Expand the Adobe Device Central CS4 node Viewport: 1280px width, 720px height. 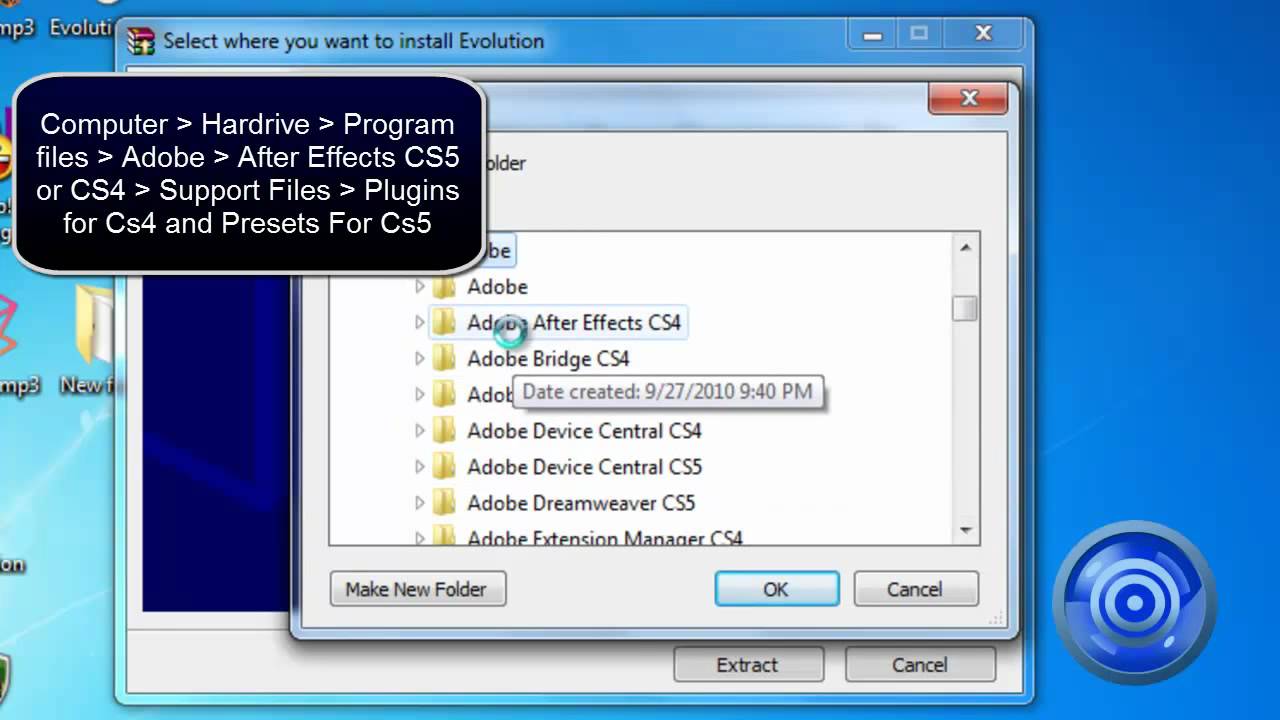click(420, 431)
